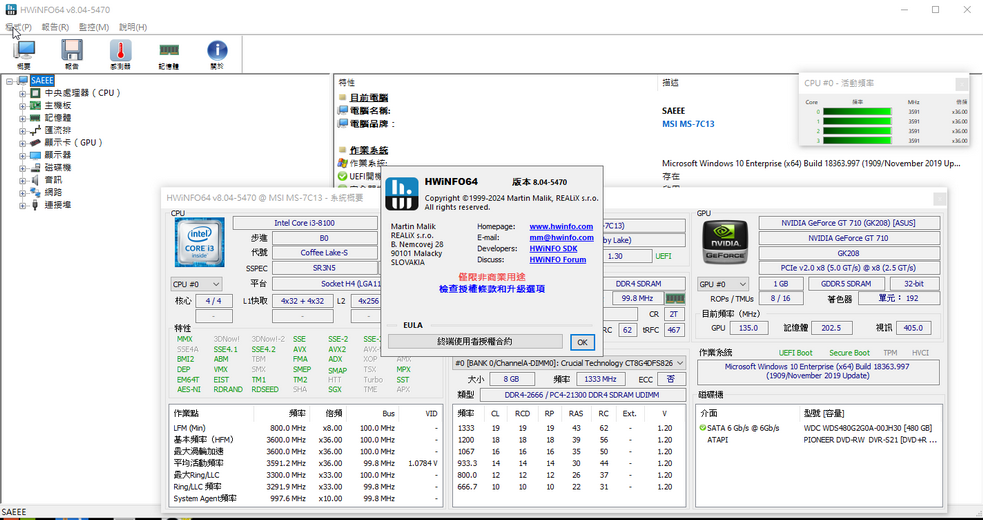Screen dimensions: 983x520
Task: Click green check icon beside SATA 6 Gb/s
Action: tap(702, 428)
